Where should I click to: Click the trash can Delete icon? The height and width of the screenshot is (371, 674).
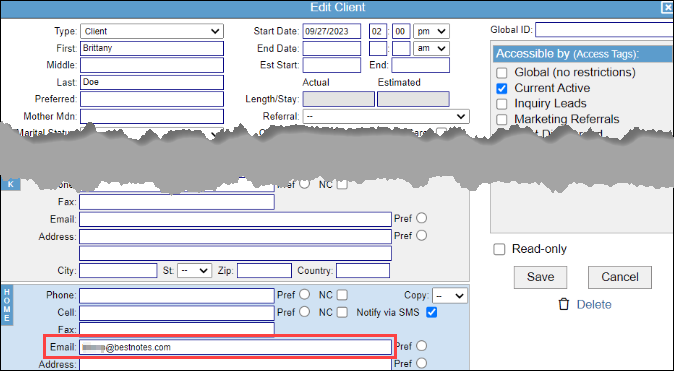(564, 304)
